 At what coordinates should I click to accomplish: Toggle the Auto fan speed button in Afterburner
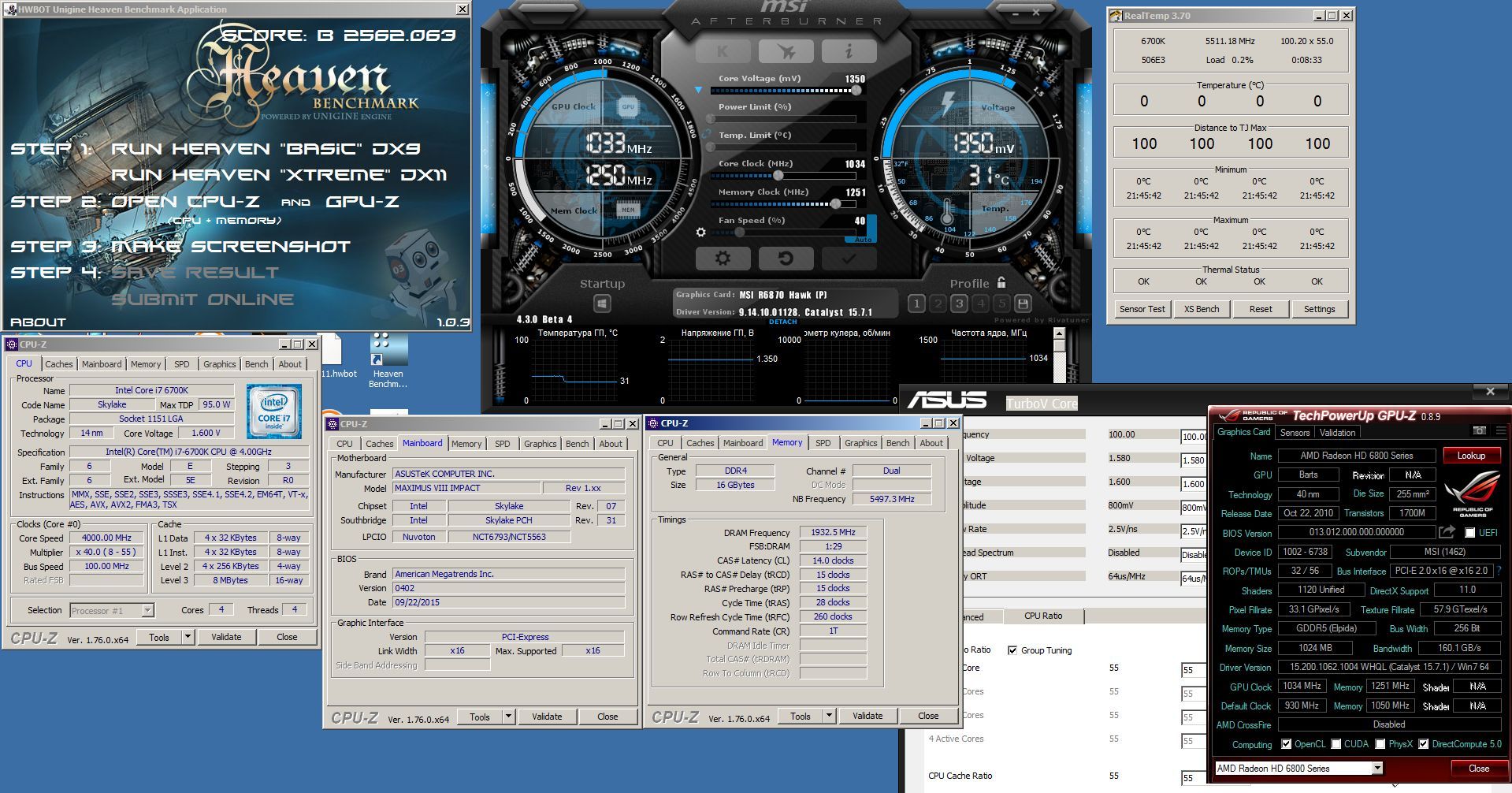coord(863,240)
